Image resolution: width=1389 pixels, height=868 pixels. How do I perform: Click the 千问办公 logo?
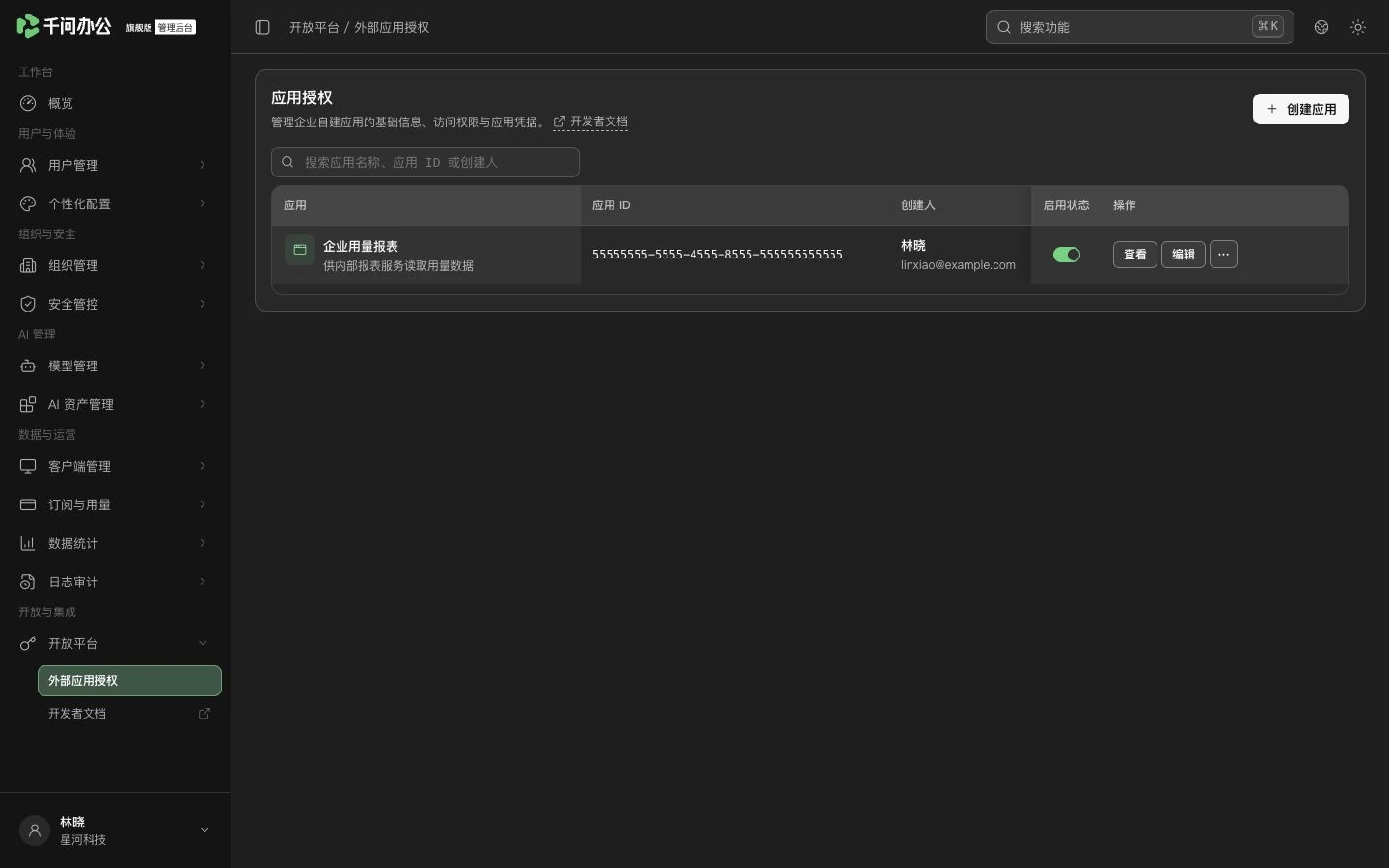tap(64, 26)
